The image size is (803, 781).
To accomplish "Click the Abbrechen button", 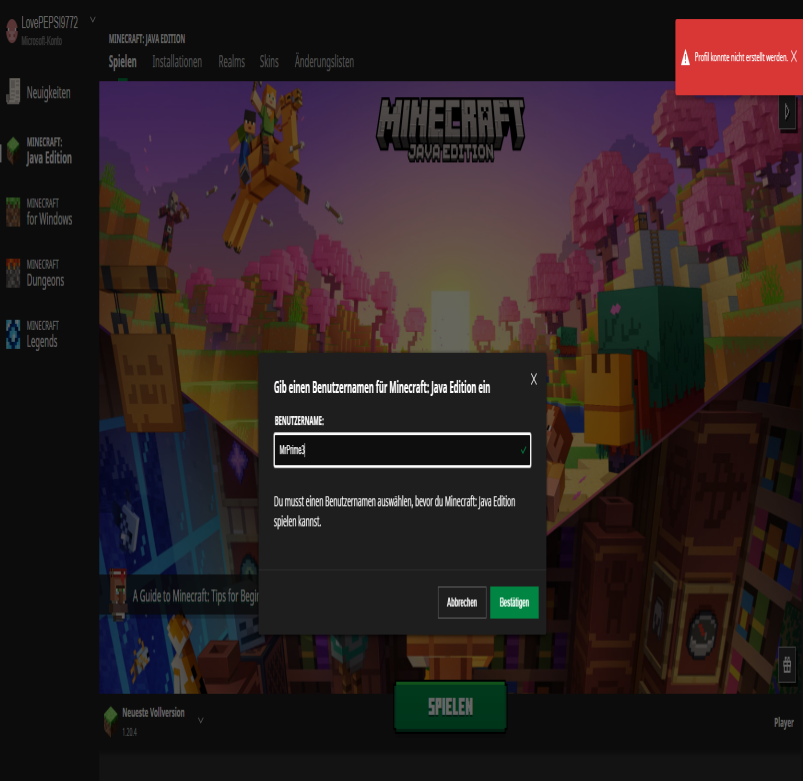I will 462,603.
